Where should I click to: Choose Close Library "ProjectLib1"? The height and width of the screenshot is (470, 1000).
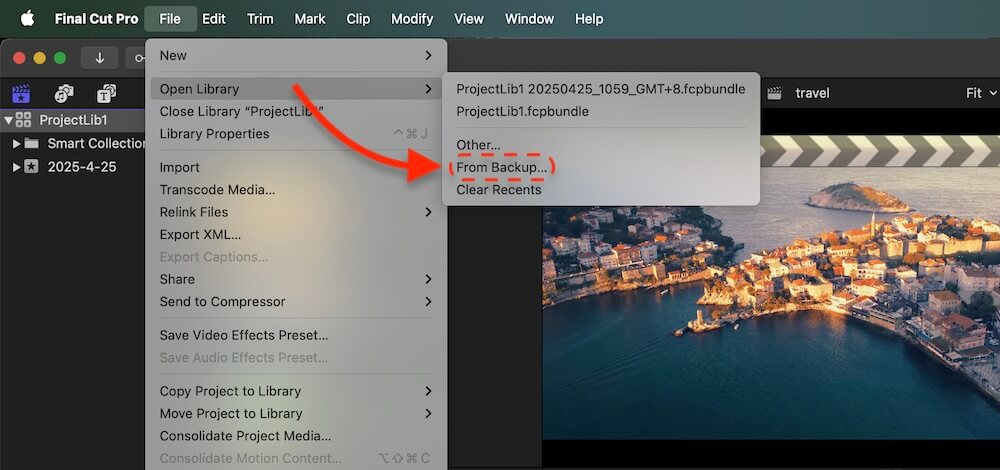click(296, 112)
